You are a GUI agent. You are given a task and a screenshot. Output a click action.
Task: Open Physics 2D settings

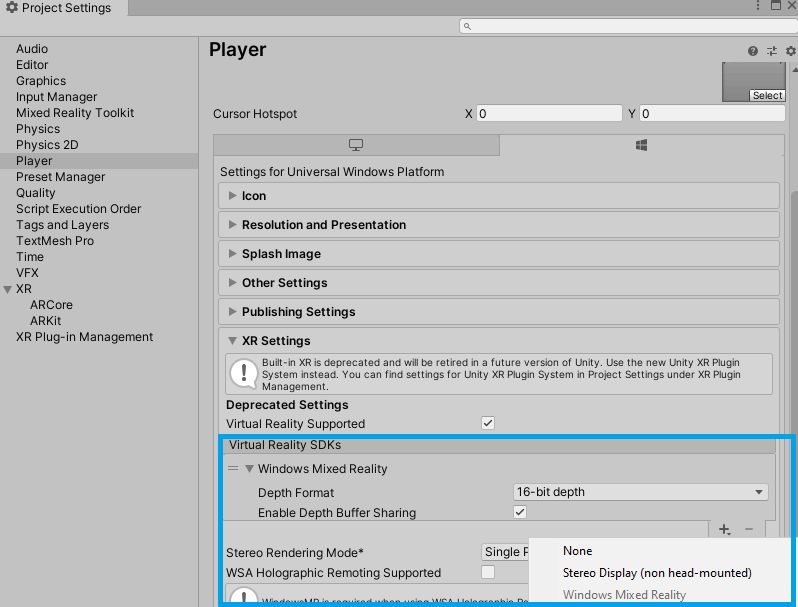point(47,145)
